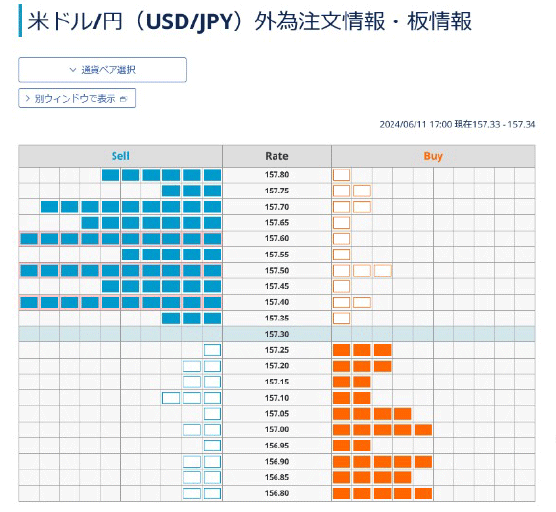Click the timestamp 2024/06/11 17:00 price text
The width and height of the screenshot is (556, 512).
pos(457,124)
